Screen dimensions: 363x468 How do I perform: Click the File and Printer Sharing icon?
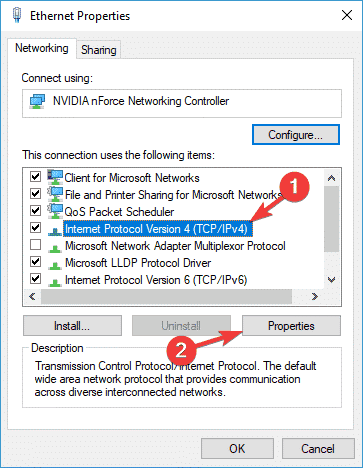click(55, 194)
